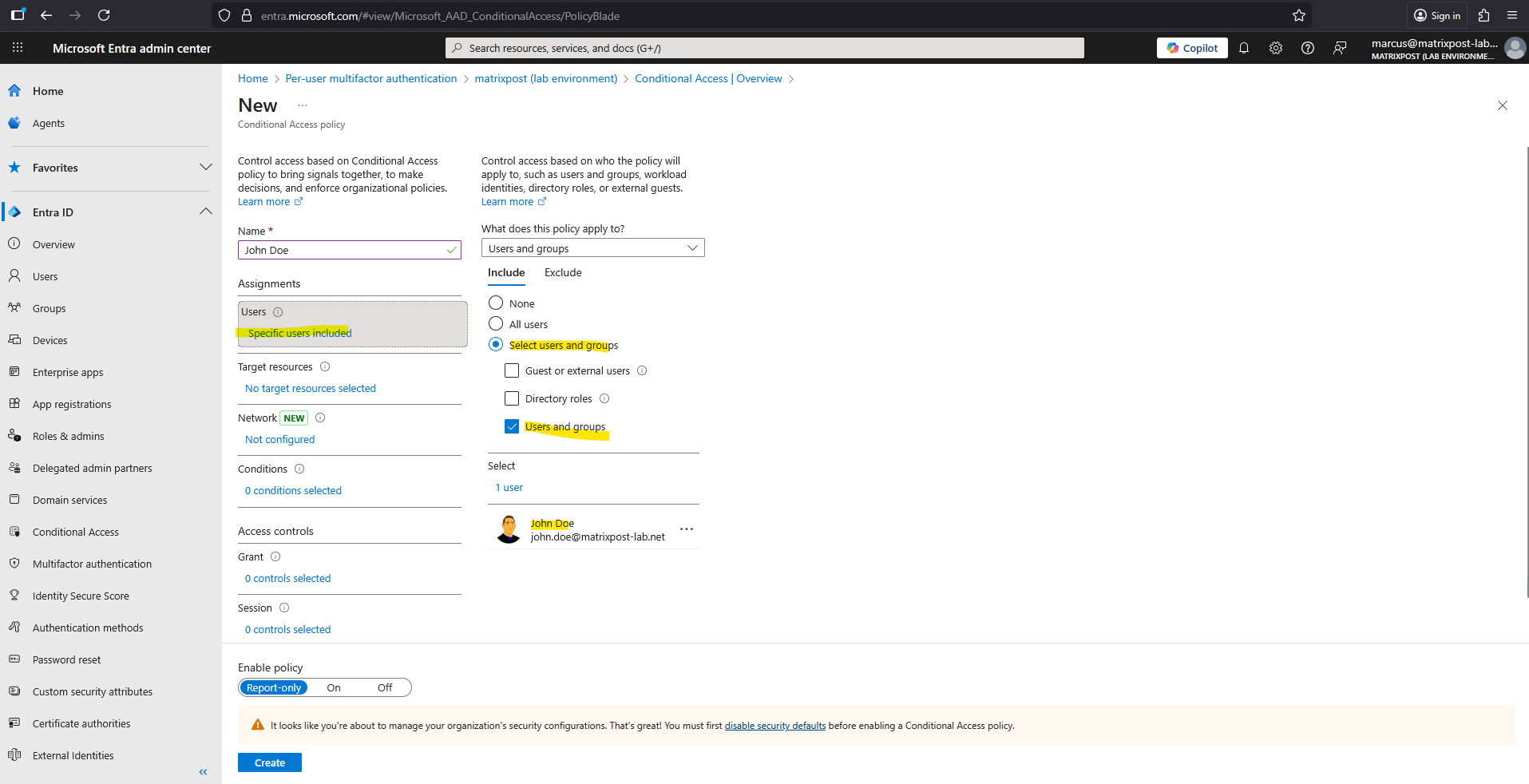Check the Guest or external users box

(512, 370)
